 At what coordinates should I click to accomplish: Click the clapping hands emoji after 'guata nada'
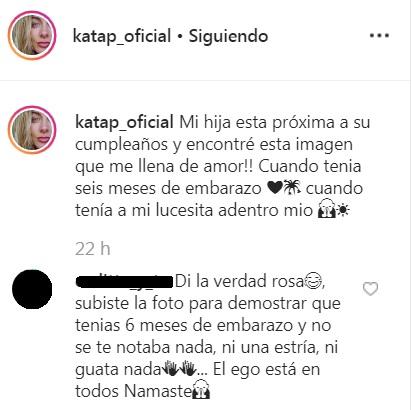(x=179, y=369)
